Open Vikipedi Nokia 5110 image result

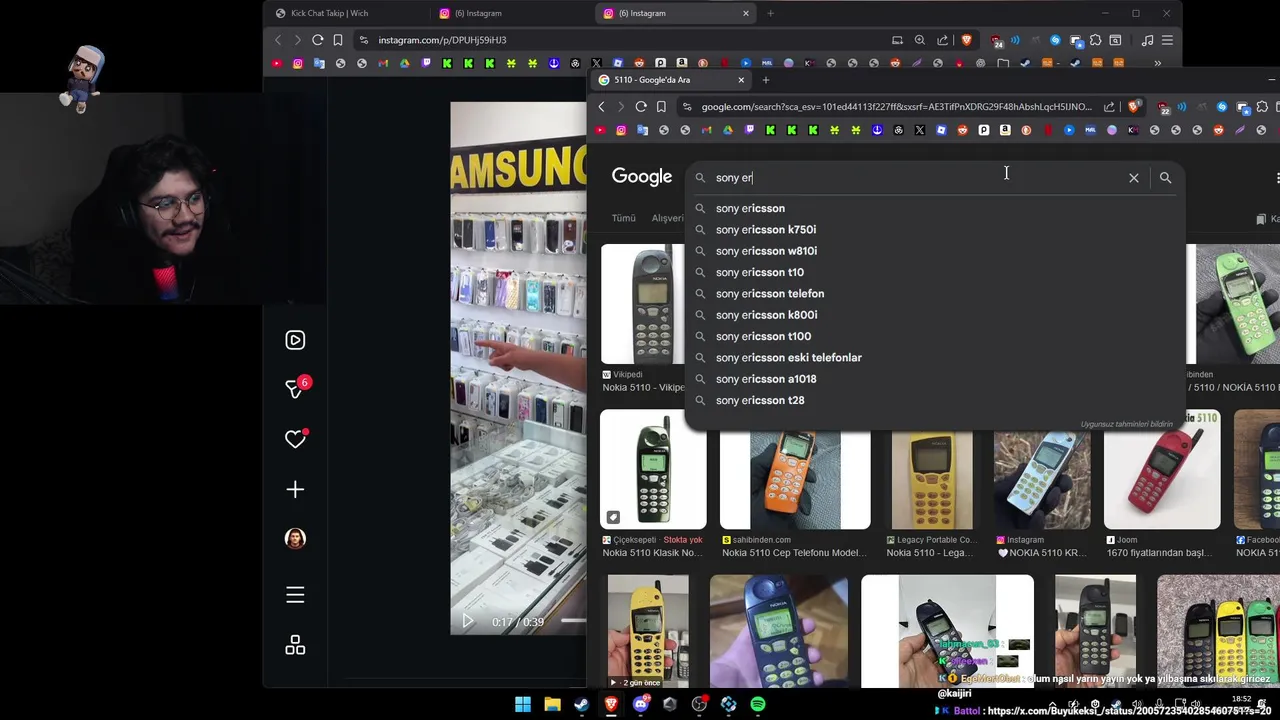point(643,304)
